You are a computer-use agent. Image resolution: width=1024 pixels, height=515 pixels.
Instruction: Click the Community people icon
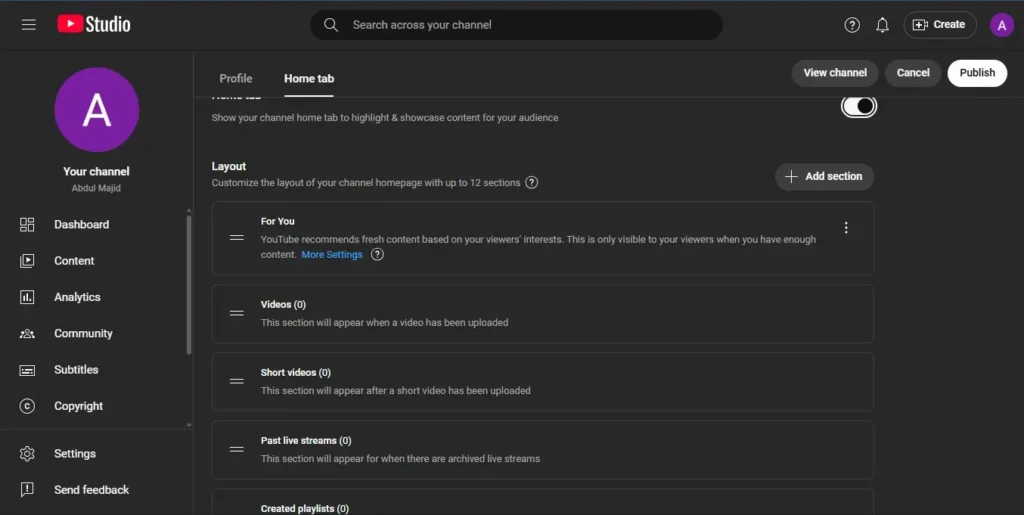tap(27, 334)
